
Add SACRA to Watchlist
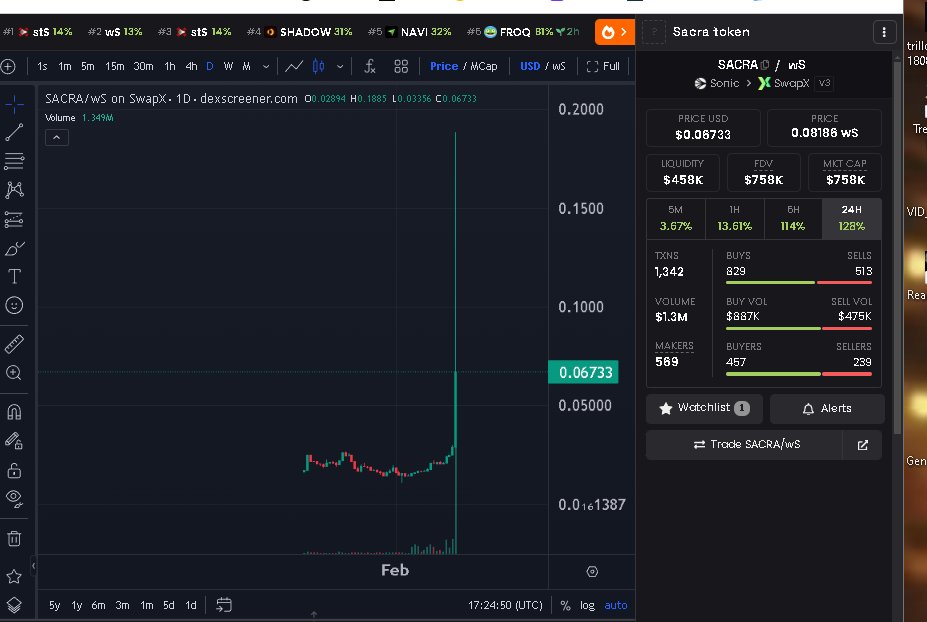tap(704, 408)
